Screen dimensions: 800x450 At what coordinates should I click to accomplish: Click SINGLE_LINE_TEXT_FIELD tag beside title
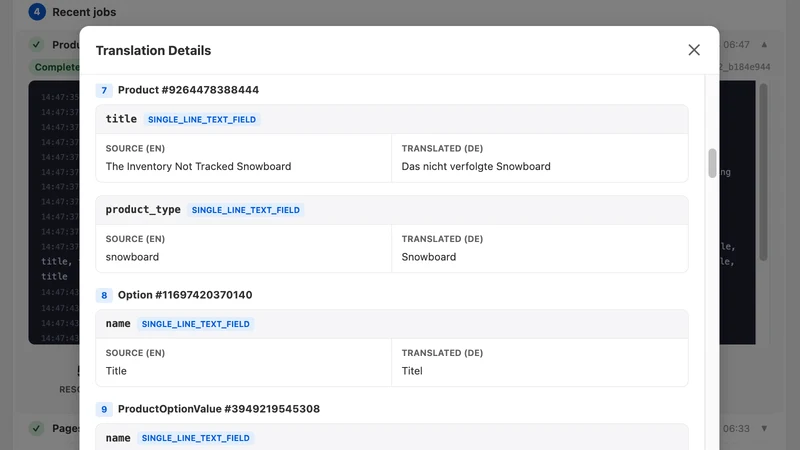click(202, 119)
